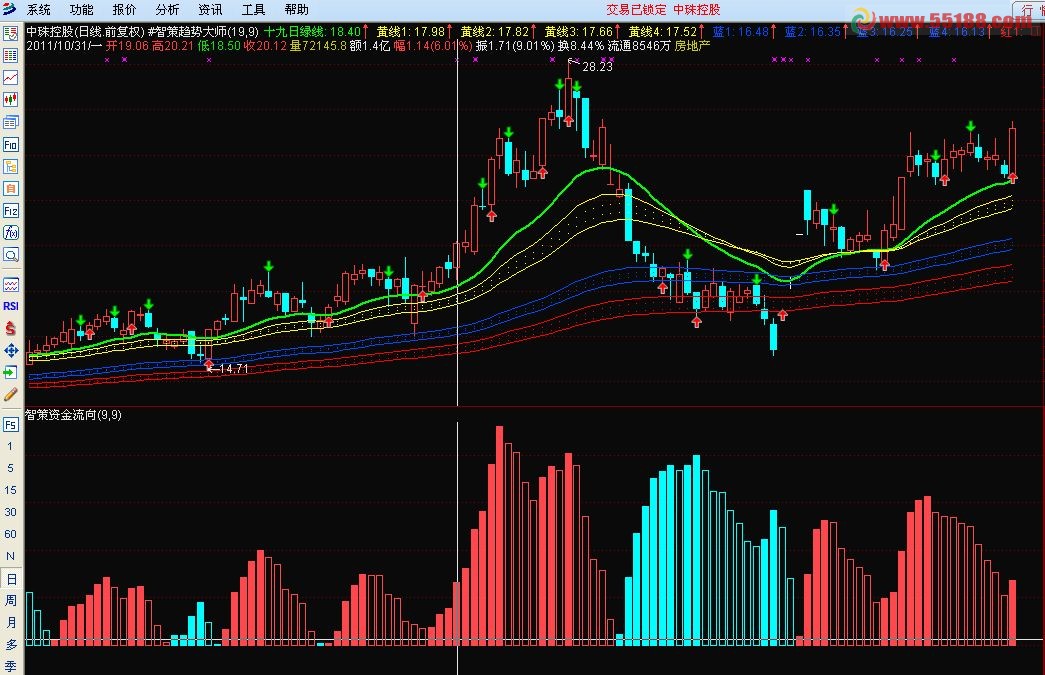Click the 中珠控股(日线.前复权) chart title

pos(85,31)
